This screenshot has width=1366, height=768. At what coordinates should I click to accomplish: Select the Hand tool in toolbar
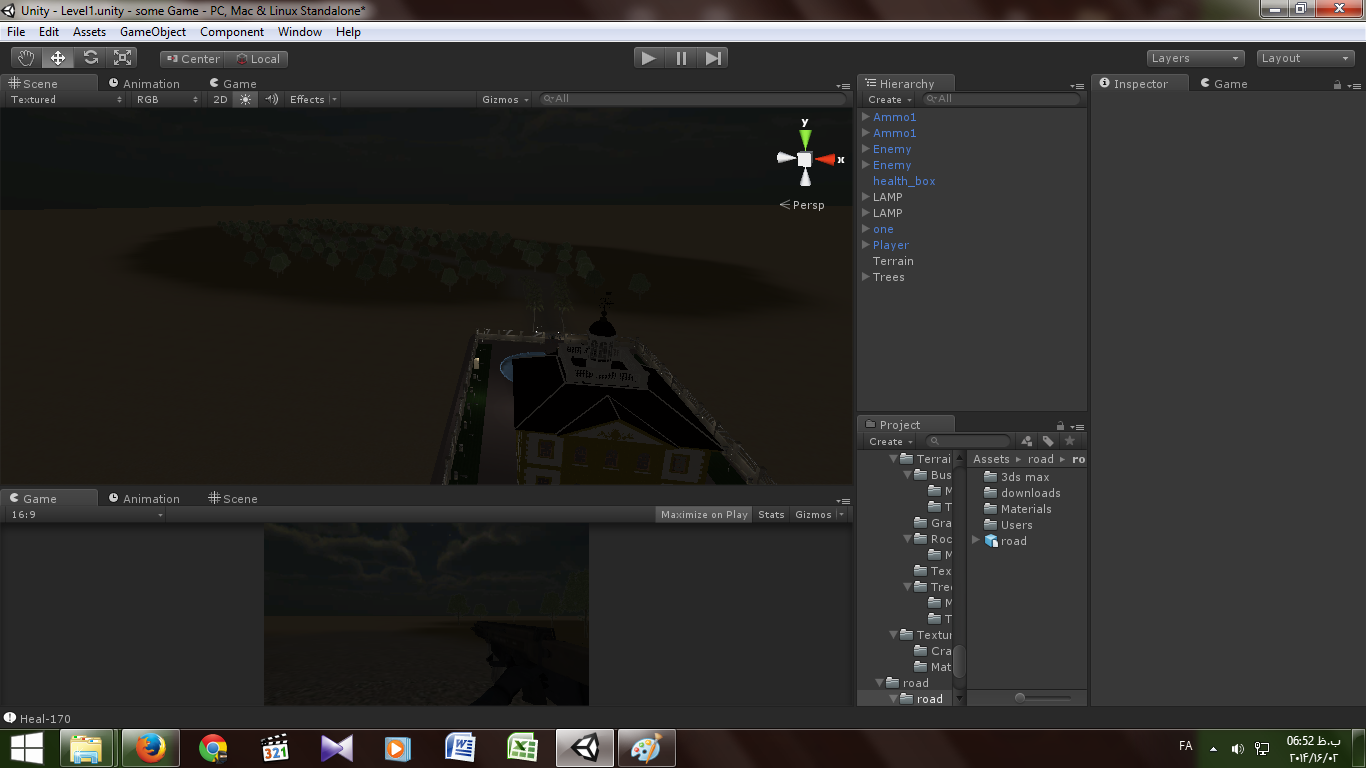pos(26,58)
